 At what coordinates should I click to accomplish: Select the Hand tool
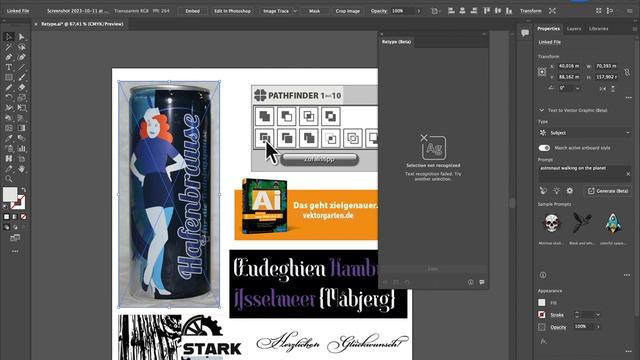click(22, 169)
